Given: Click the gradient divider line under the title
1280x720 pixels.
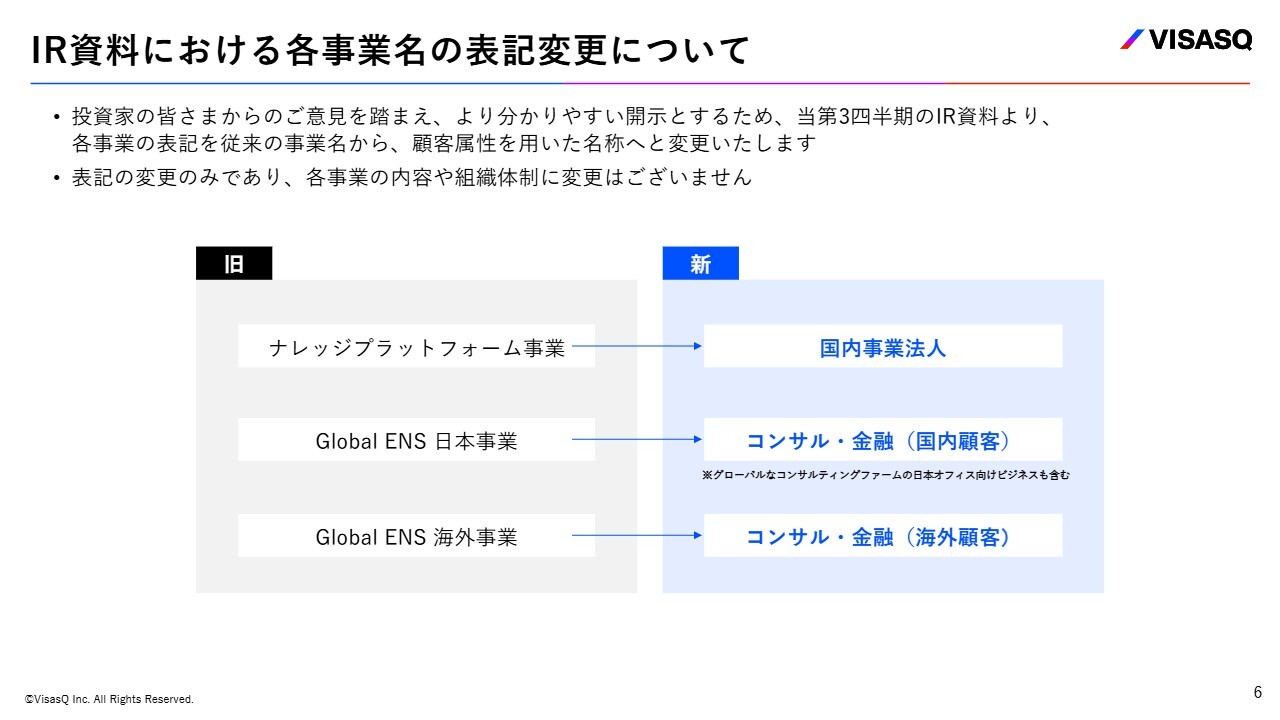Looking at the screenshot, I should tap(640, 83).
